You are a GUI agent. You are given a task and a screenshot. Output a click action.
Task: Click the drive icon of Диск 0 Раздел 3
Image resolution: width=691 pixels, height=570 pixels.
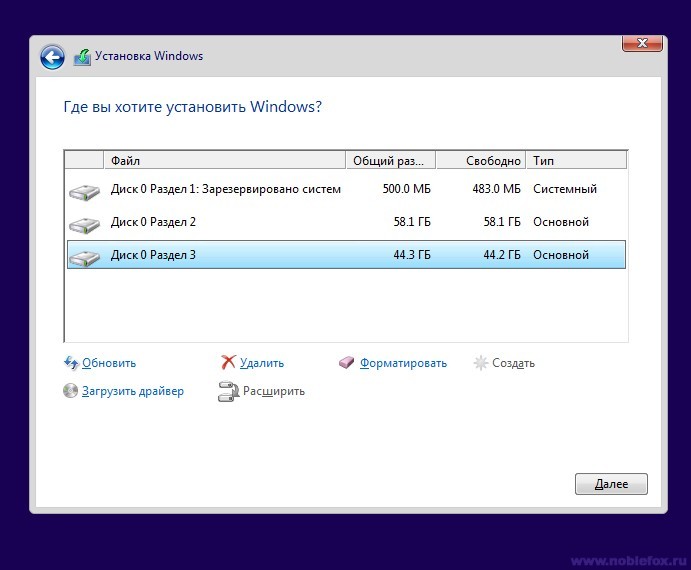85,257
